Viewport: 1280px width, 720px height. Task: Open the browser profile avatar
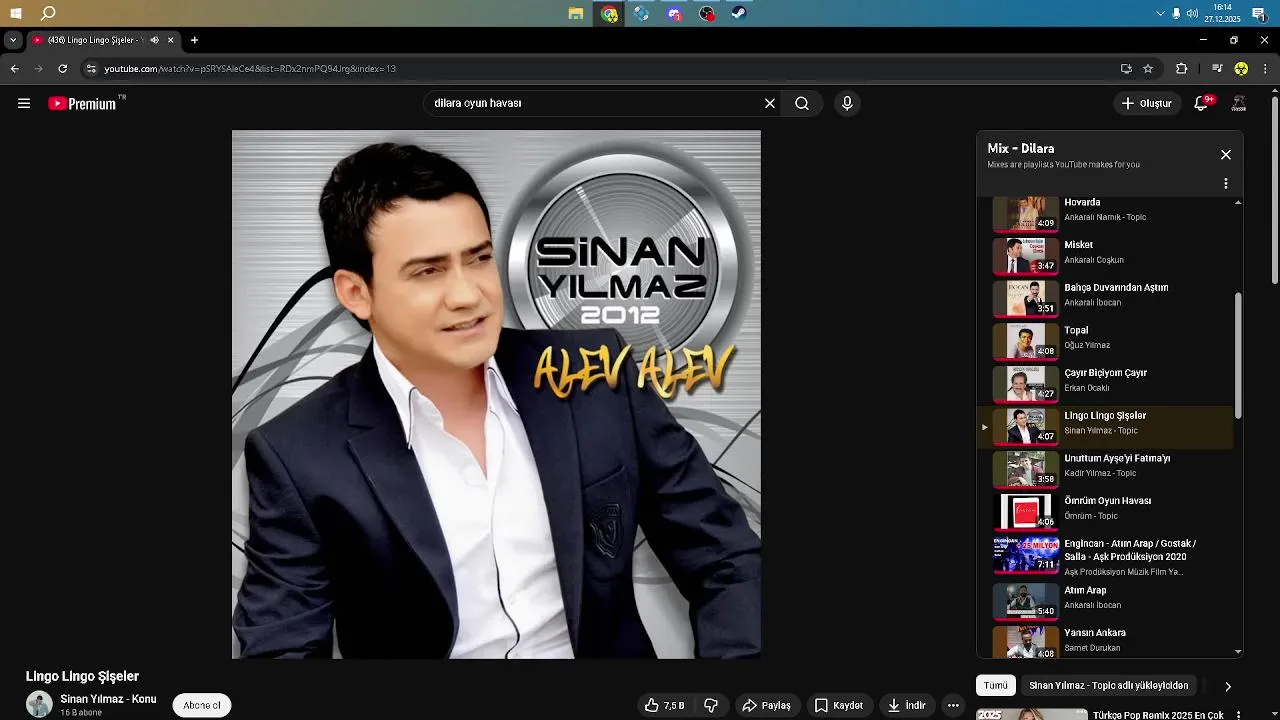(1241, 69)
